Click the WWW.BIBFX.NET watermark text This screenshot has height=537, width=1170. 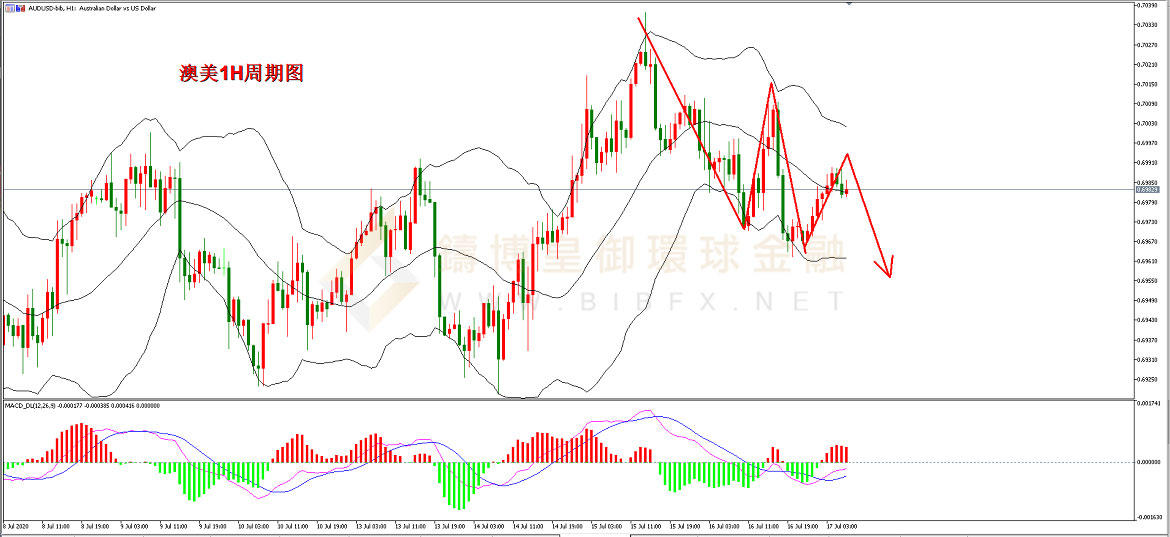pos(640,300)
